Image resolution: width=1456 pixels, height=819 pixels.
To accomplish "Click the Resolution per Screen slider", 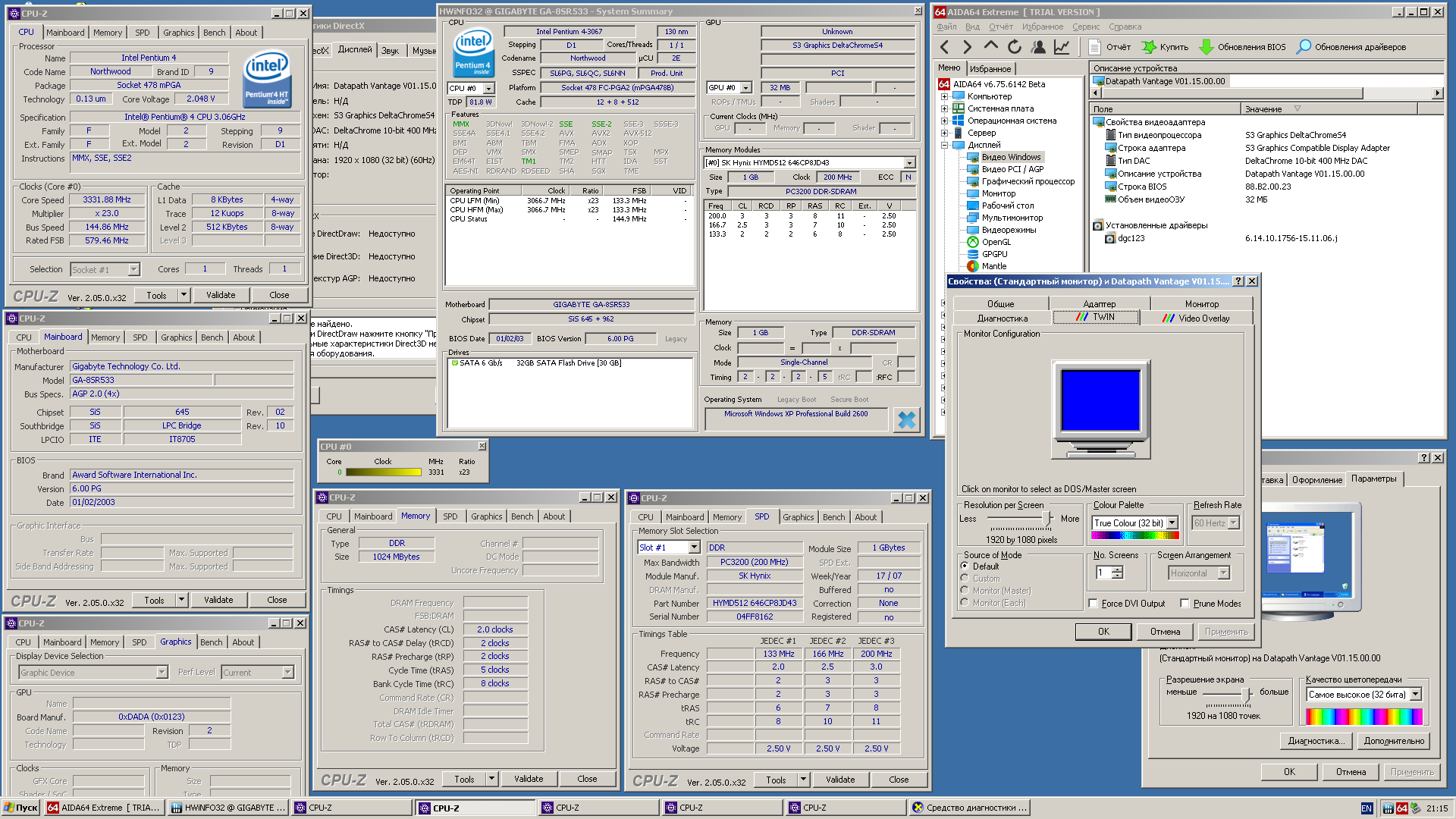I will (x=1046, y=519).
